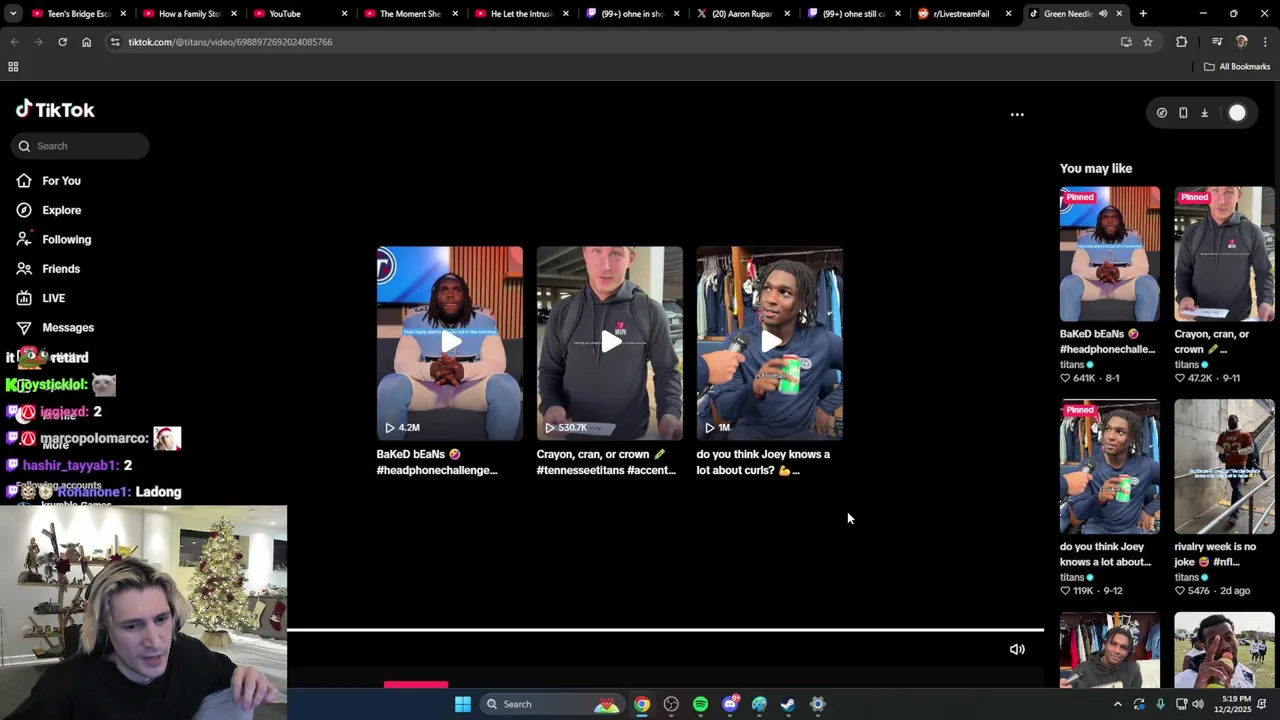Image resolution: width=1280 pixels, height=720 pixels.
Task: Switch to the How a Family Sto browser tab
Action: [189, 14]
